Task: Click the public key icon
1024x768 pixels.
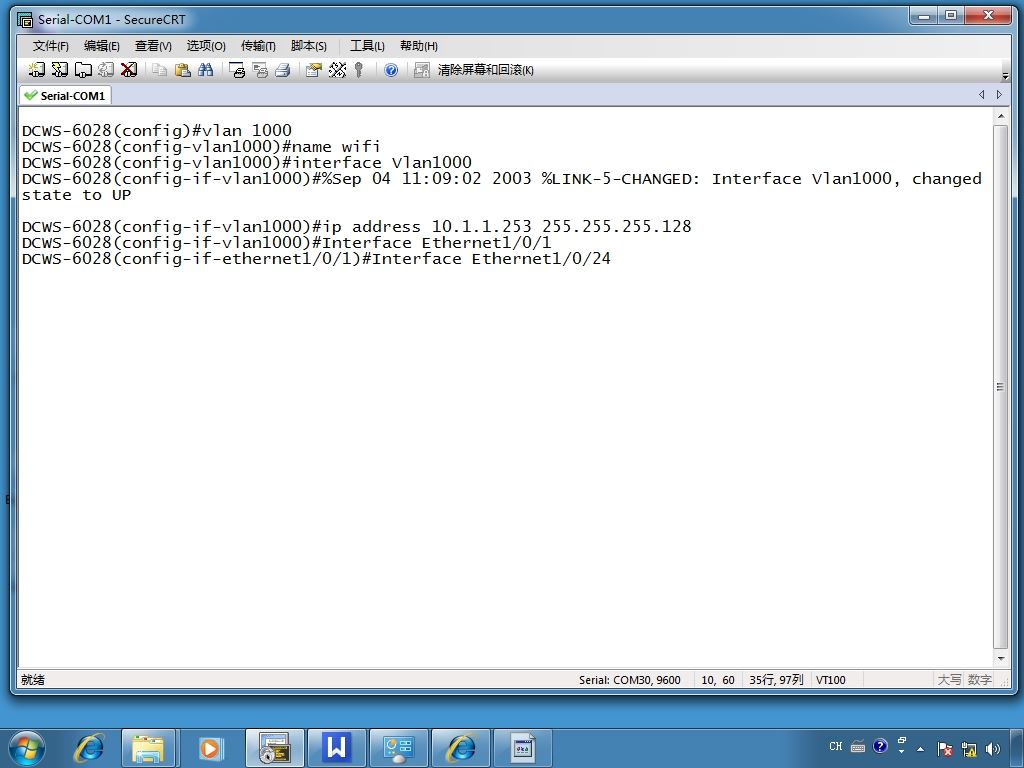Action: click(359, 70)
